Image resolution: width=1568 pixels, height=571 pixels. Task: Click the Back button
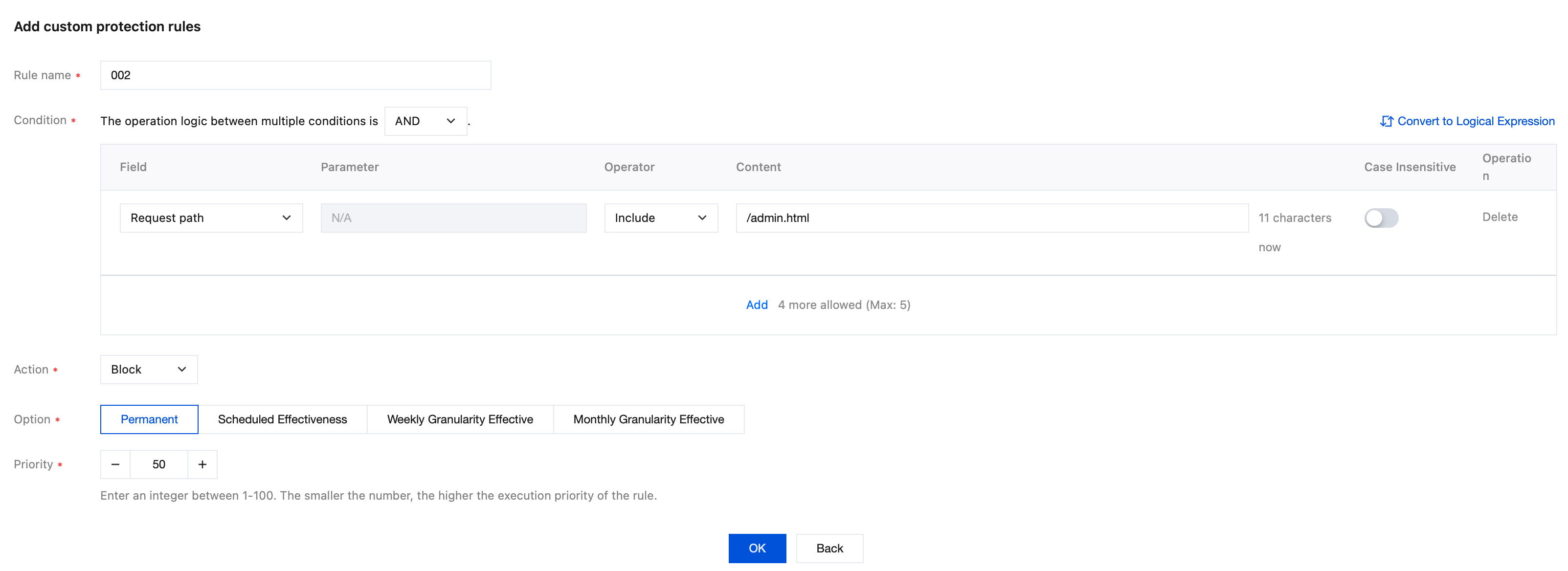point(829,549)
